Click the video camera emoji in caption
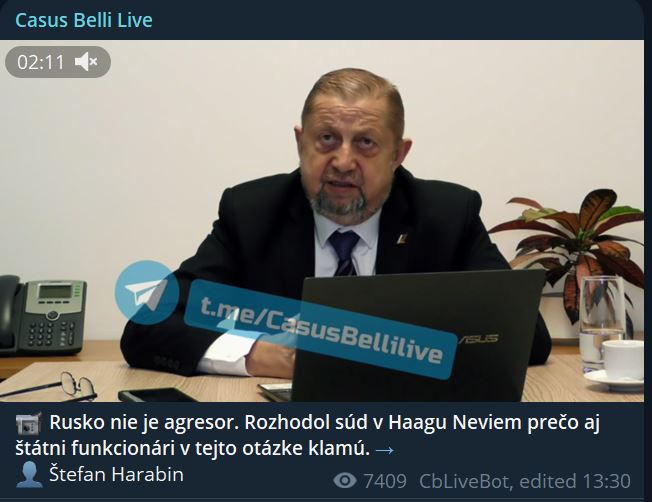652x502 pixels. click(x=28, y=423)
